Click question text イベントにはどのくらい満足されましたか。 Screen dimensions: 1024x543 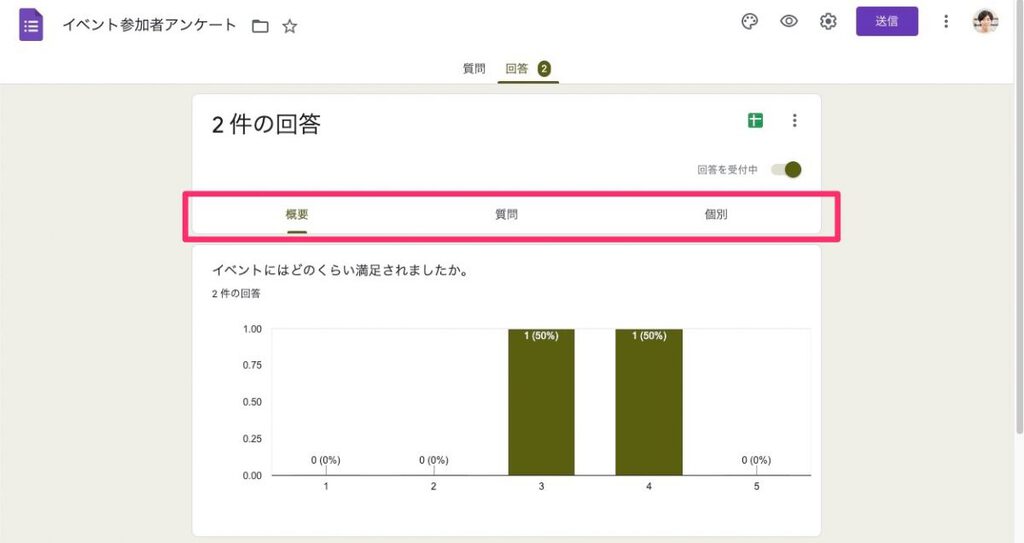click(342, 270)
